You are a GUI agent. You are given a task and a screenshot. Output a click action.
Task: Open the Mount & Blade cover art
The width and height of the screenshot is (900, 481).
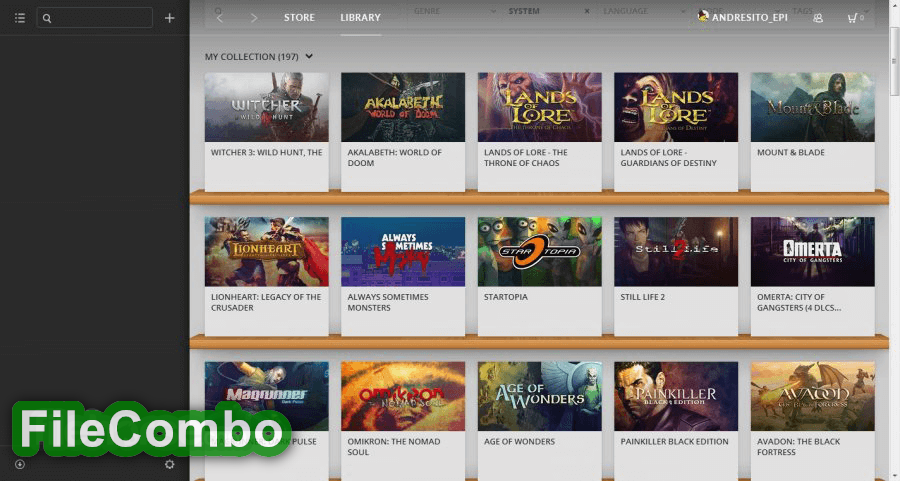(x=813, y=107)
